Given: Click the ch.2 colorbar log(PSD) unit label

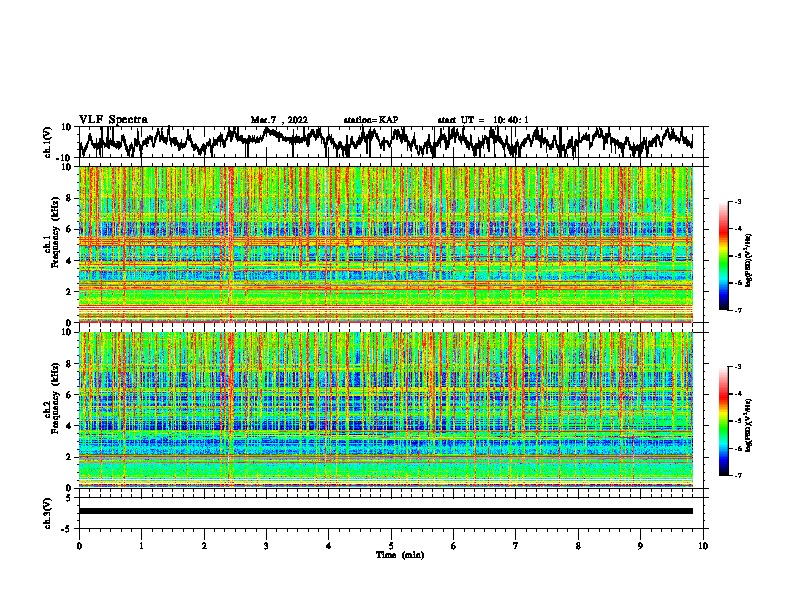Looking at the screenshot, I should 749,425.
